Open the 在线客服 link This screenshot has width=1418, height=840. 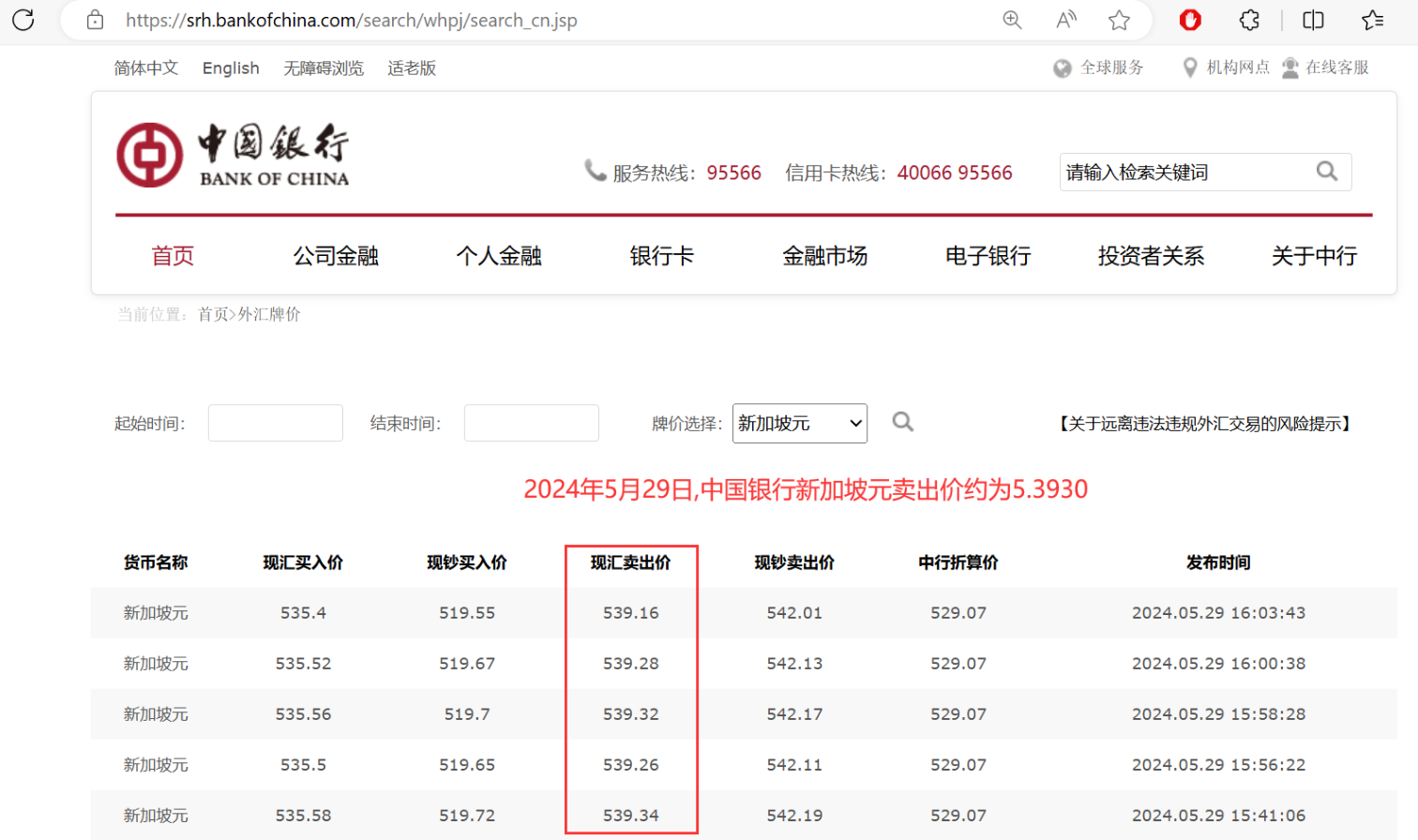click(1337, 67)
